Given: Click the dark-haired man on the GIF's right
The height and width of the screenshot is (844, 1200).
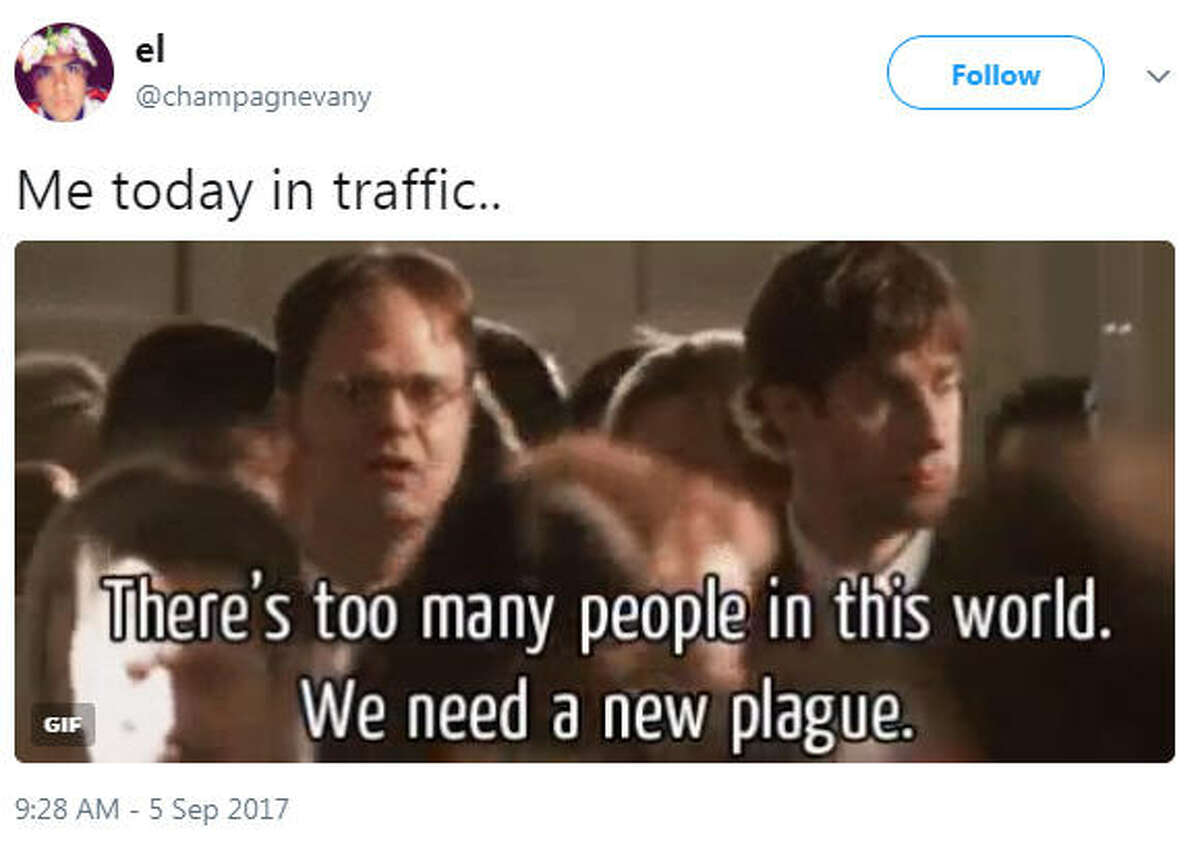Looking at the screenshot, I should tap(860, 420).
